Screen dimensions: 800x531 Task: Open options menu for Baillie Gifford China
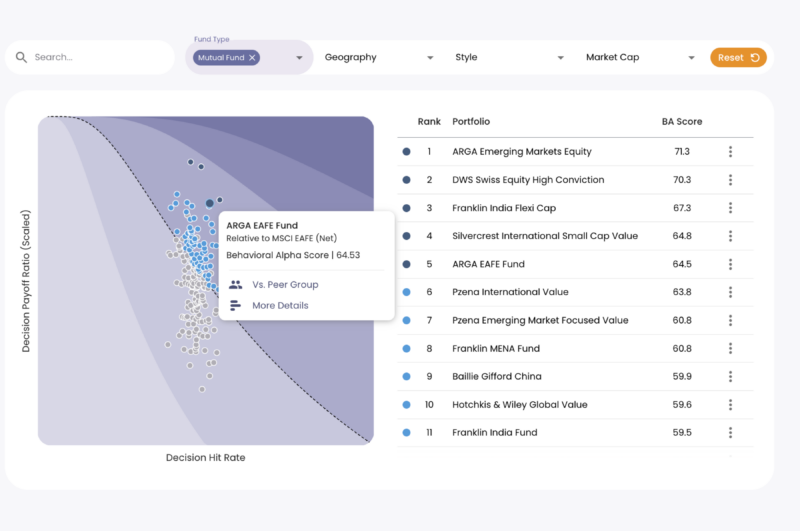(731, 376)
